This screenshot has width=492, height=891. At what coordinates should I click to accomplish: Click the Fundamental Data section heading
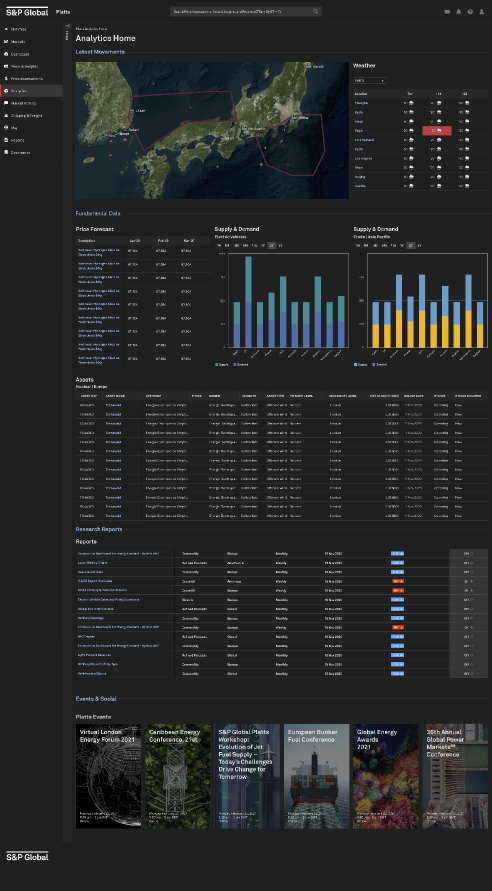(x=98, y=214)
